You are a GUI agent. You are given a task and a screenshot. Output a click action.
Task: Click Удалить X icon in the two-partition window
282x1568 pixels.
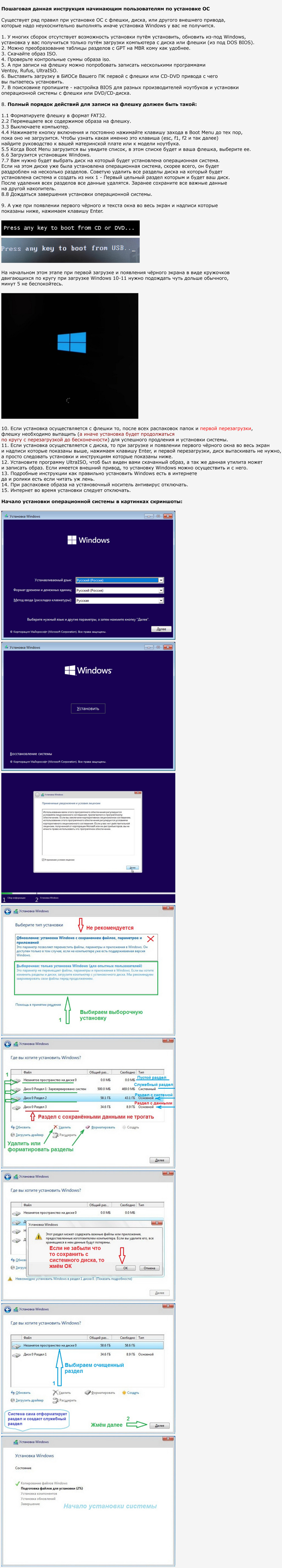tap(56, 1393)
